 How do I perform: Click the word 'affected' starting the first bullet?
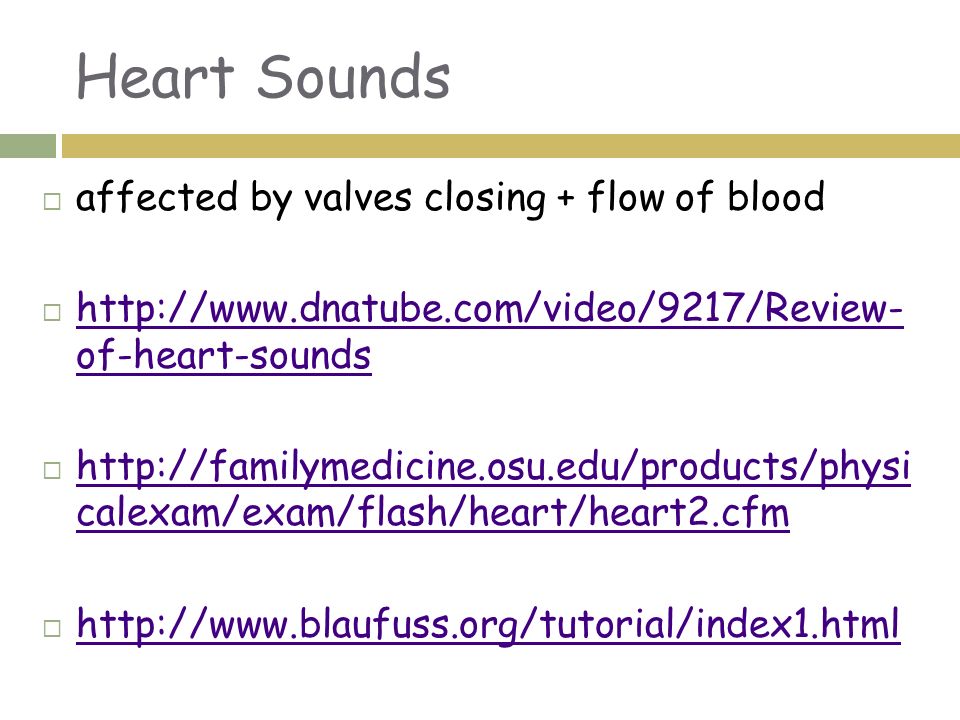coord(156,197)
